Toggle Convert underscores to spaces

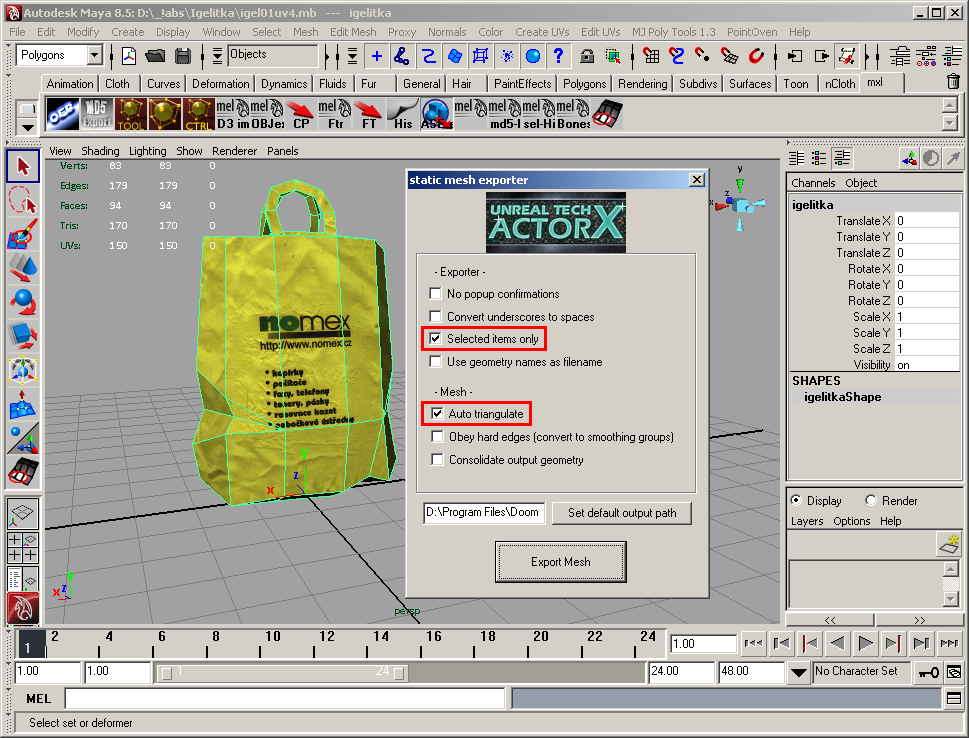(436, 316)
